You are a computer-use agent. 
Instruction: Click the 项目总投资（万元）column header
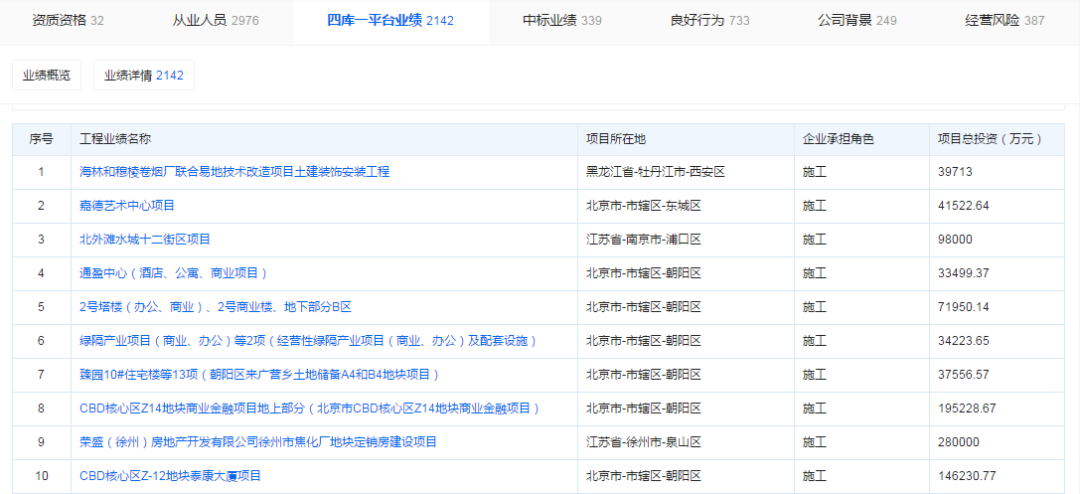(997, 139)
